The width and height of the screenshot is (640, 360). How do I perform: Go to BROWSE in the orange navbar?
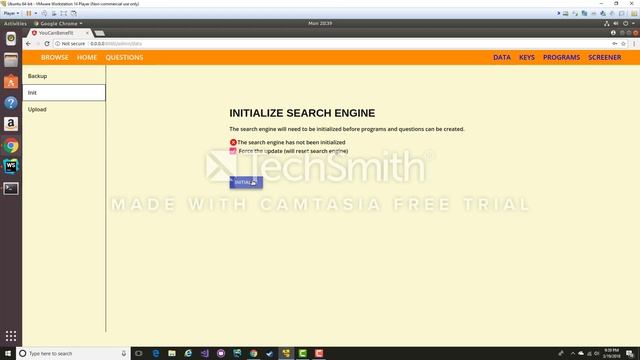click(x=55, y=58)
